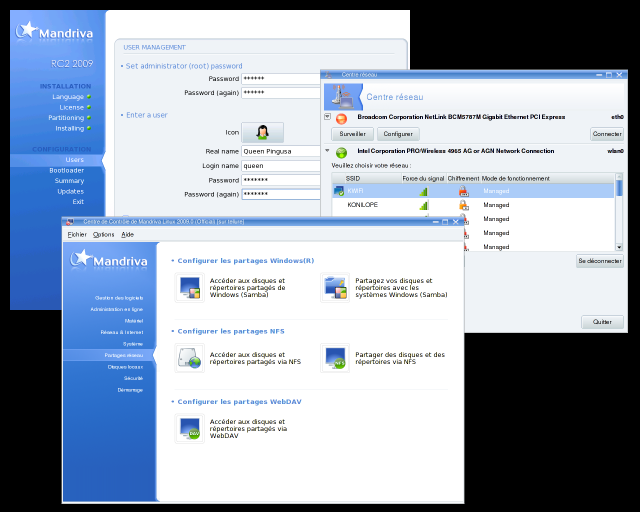
Task: Click the Surveiller button for eth0
Action: pos(353,134)
